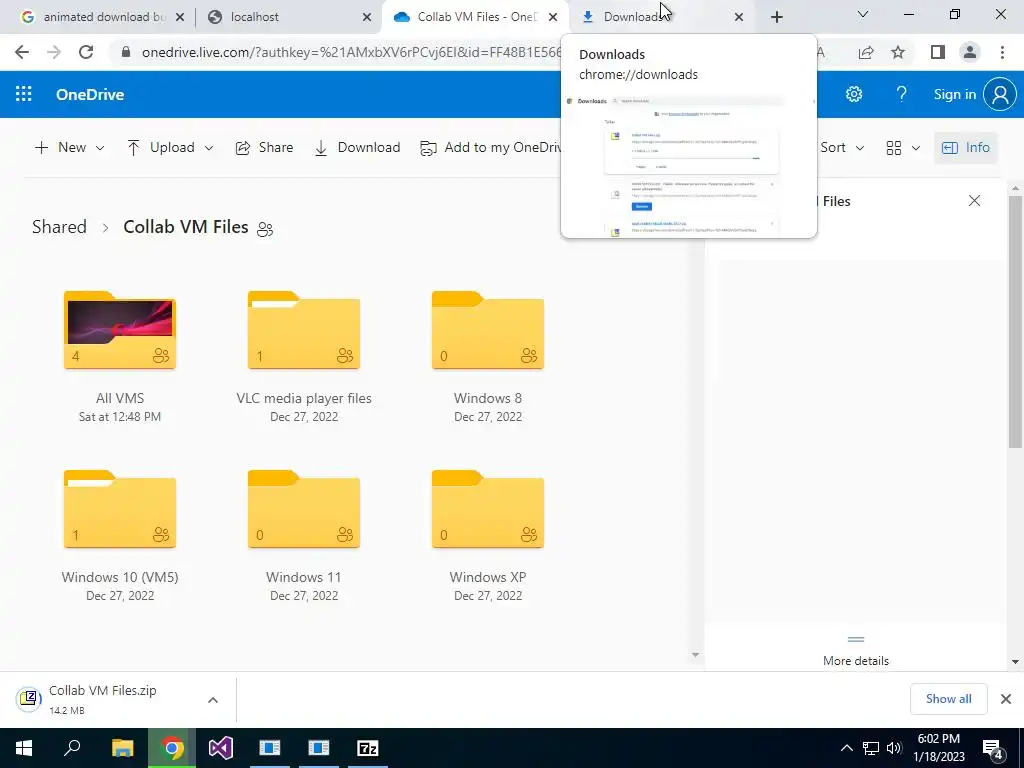Go forward in browser history
Viewport: 1024px width, 768px height.
pyautogui.click(x=54, y=52)
